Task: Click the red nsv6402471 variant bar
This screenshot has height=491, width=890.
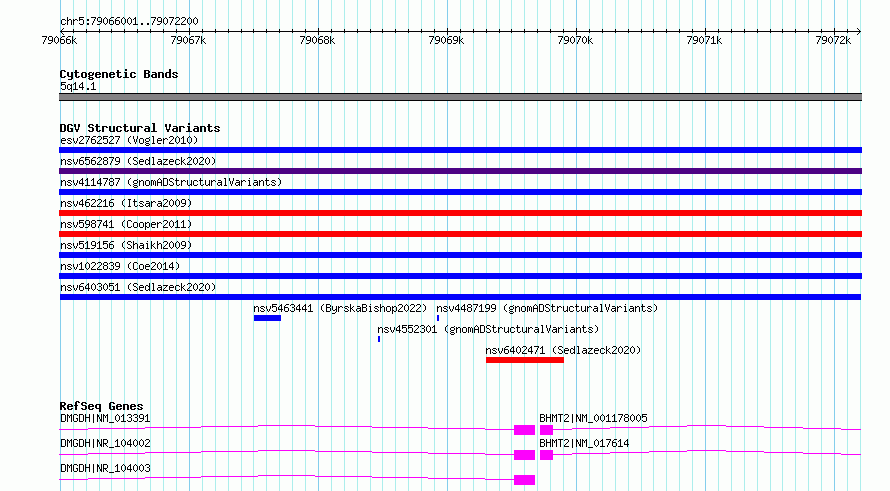Action: (x=525, y=360)
